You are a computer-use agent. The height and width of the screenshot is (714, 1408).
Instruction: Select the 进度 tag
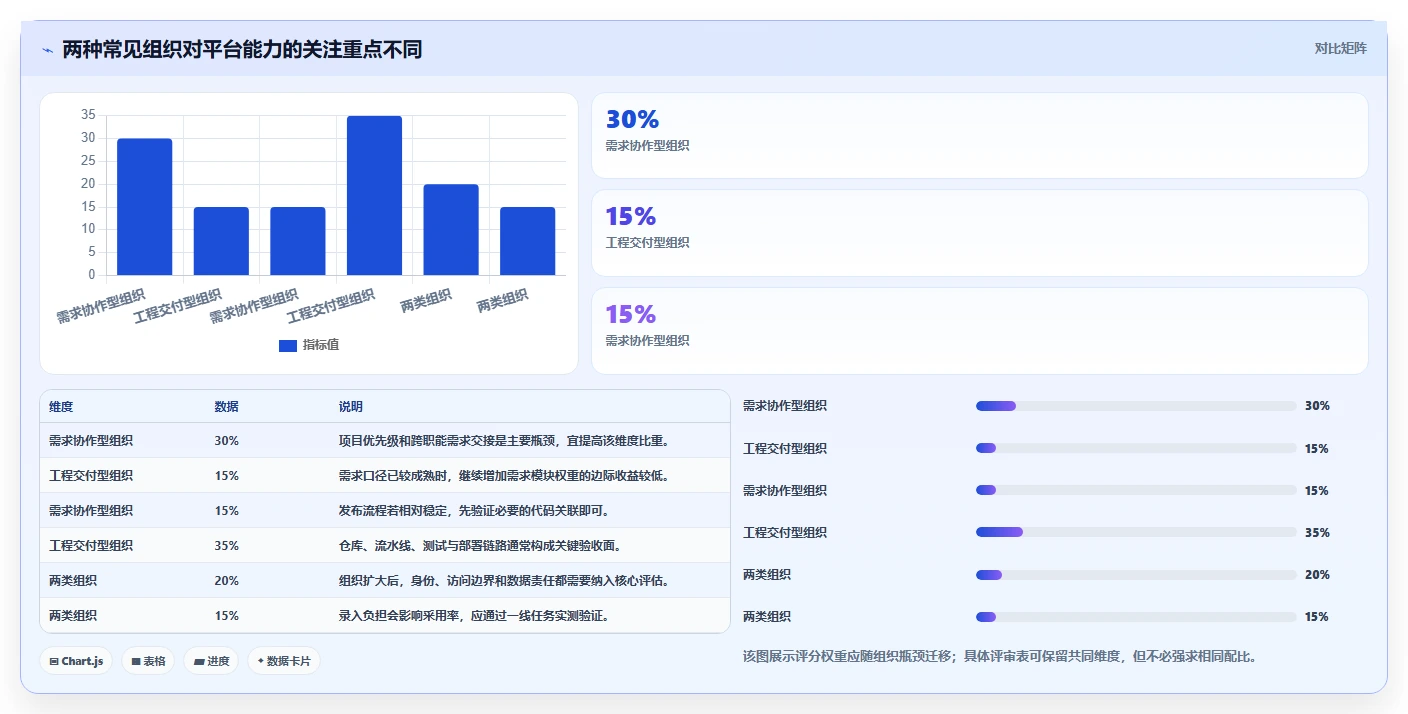[211, 661]
